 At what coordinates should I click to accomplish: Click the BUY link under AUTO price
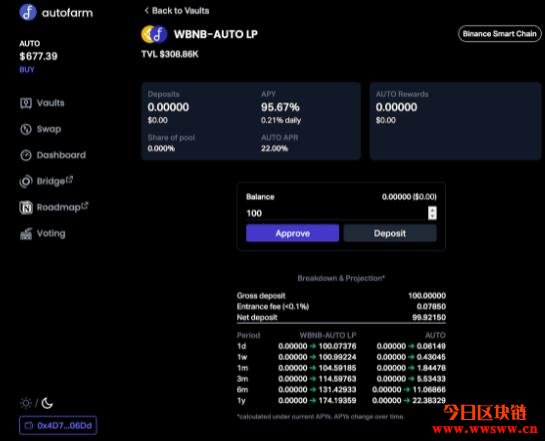tap(27, 70)
